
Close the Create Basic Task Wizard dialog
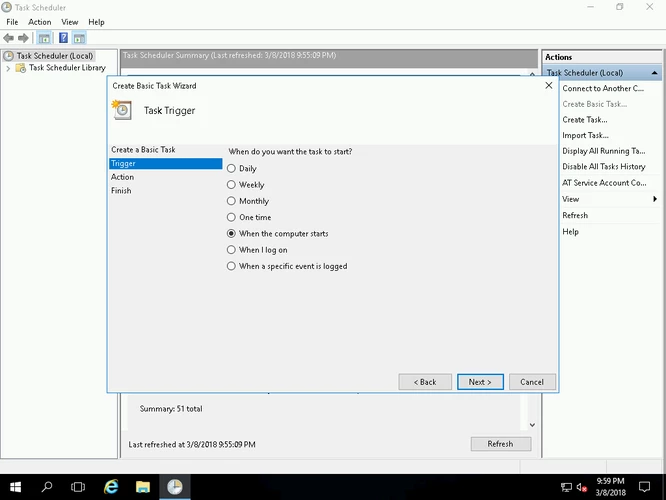[549, 85]
